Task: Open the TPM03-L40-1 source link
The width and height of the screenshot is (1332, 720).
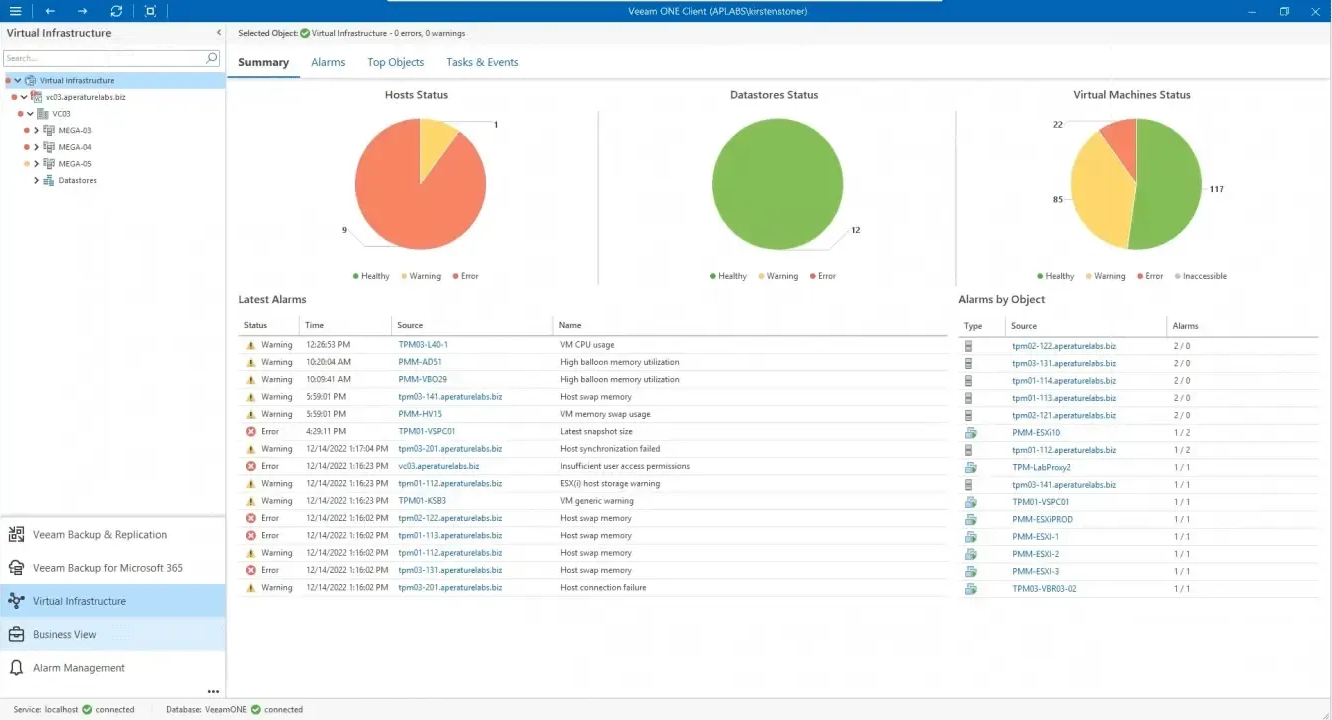Action: pos(423,345)
